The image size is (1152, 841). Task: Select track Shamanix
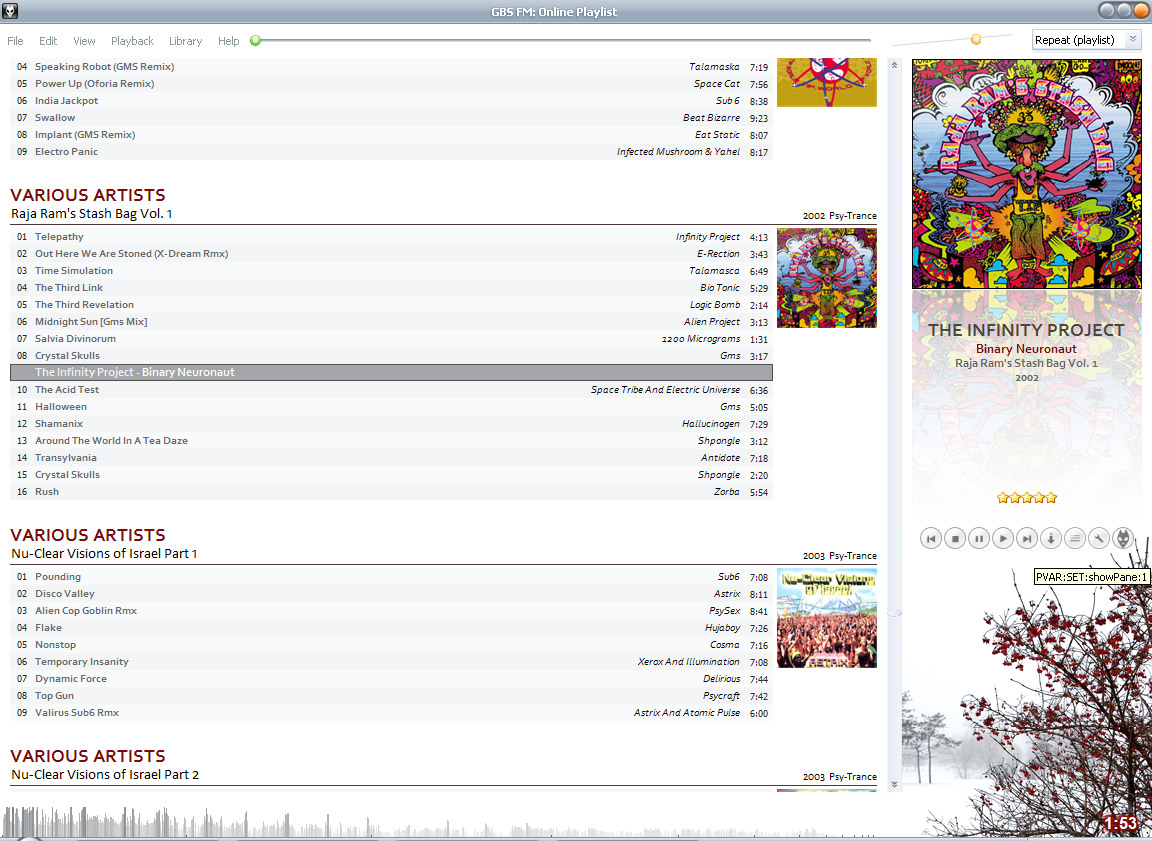pyautogui.click(x=392, y=423)
